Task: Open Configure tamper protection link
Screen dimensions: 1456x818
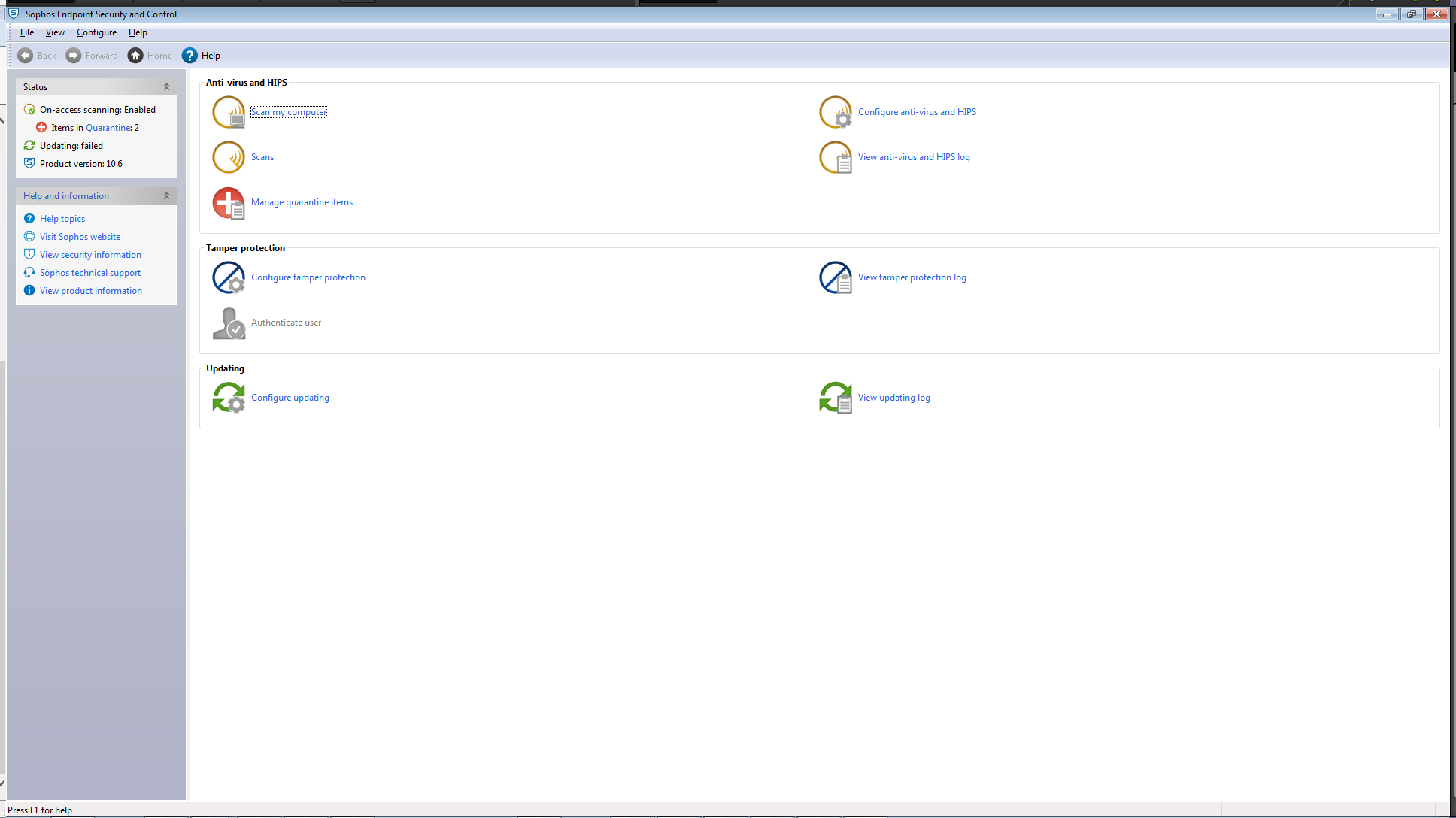Action: click(x=308, y=277)
